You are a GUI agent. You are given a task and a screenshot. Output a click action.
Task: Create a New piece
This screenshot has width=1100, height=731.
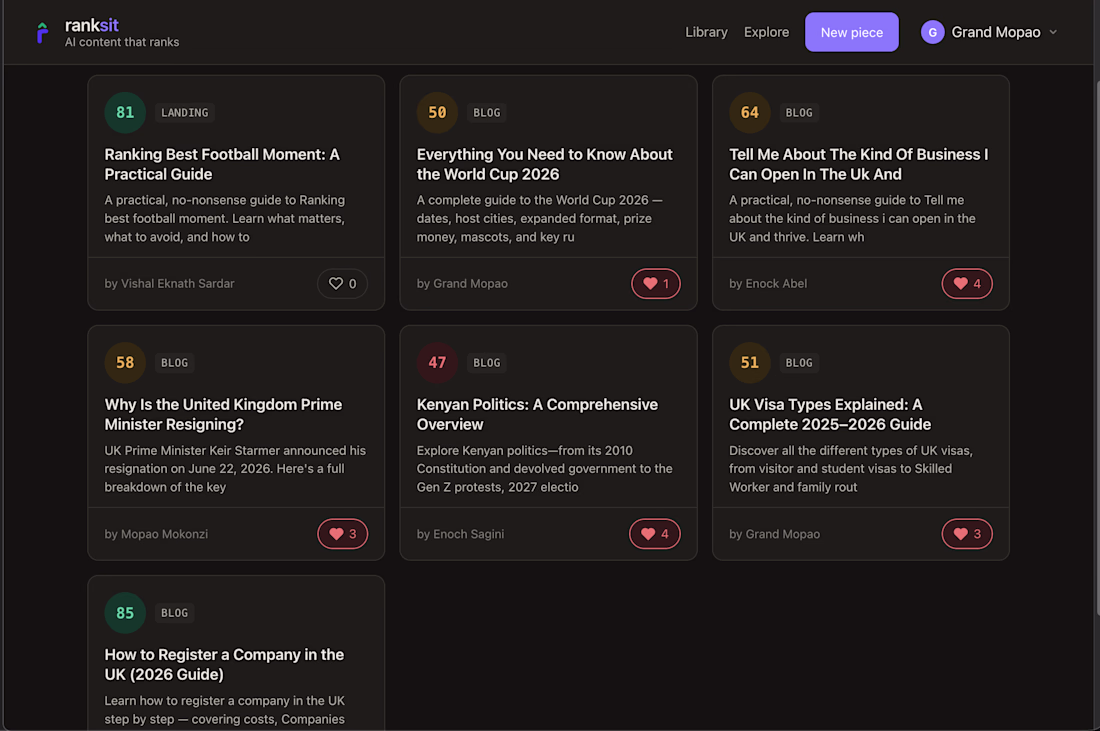[x=852, y=32]
